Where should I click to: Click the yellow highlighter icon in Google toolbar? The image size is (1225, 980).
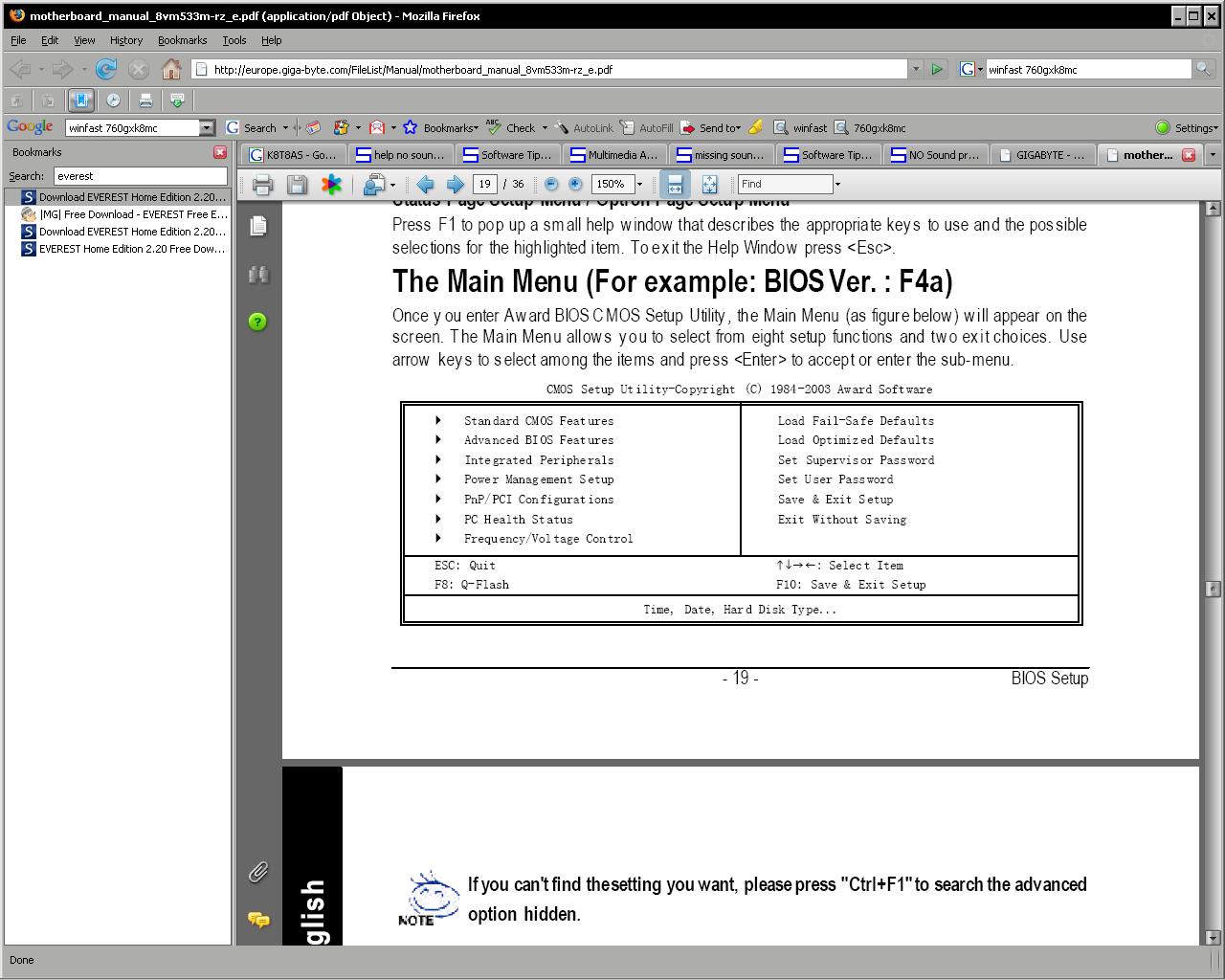pyautogui.click(x=756, y=127)
